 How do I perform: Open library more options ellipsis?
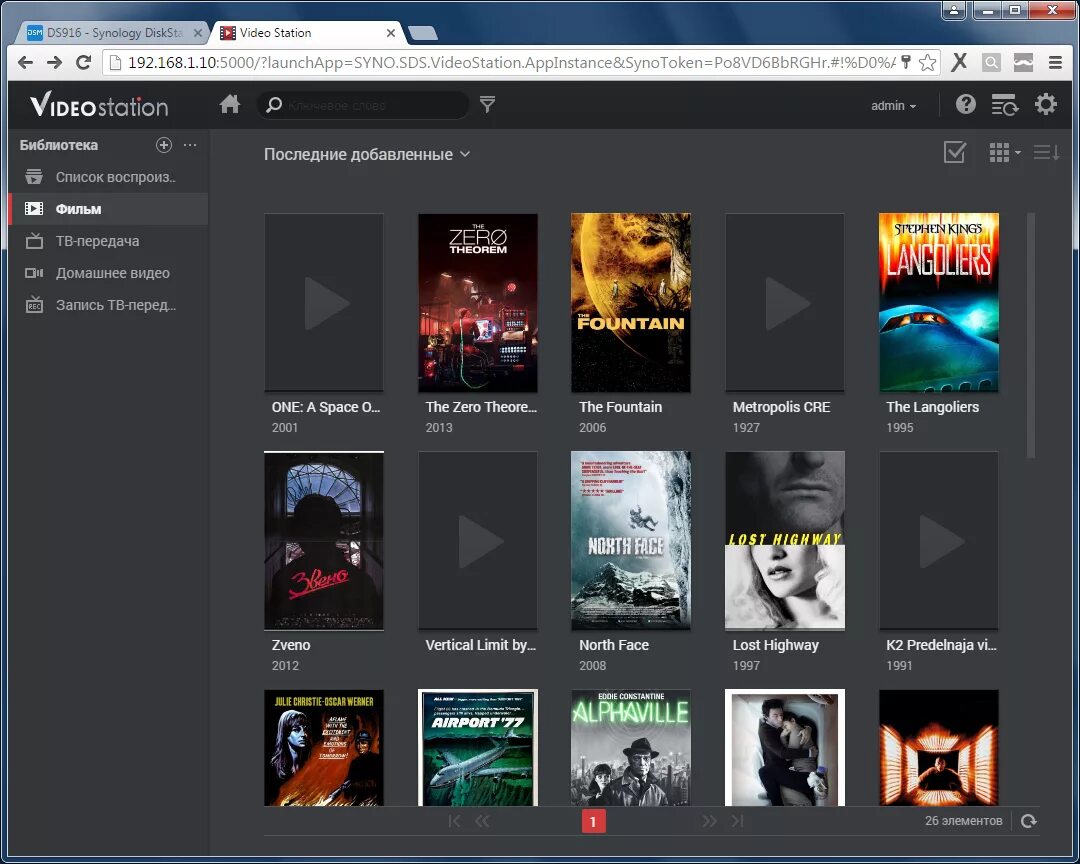[x=190, y=145]
